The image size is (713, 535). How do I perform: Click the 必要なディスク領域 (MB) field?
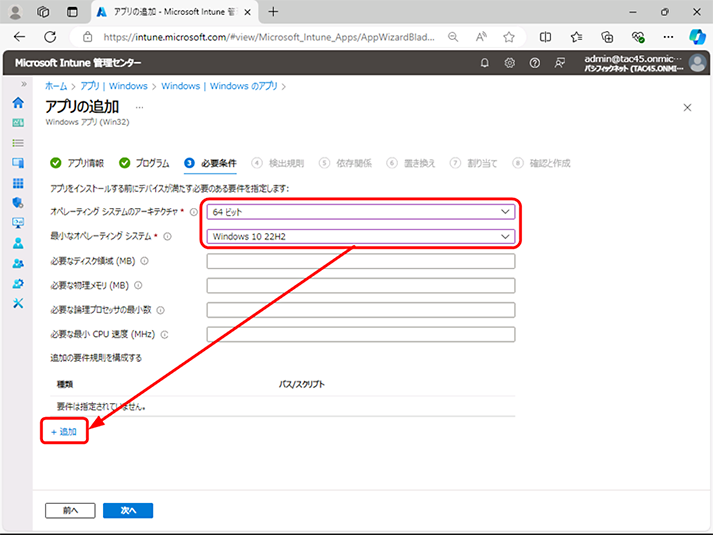tap(361, 261)
